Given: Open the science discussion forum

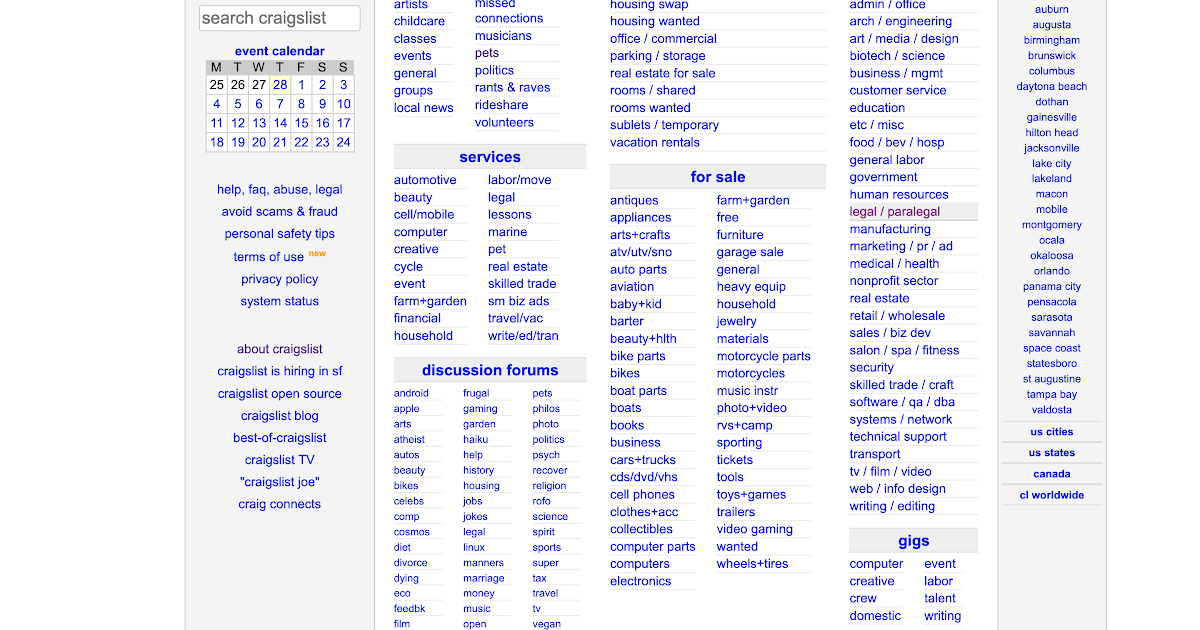Looking at the screenshot, I should [x=550, y=517].
